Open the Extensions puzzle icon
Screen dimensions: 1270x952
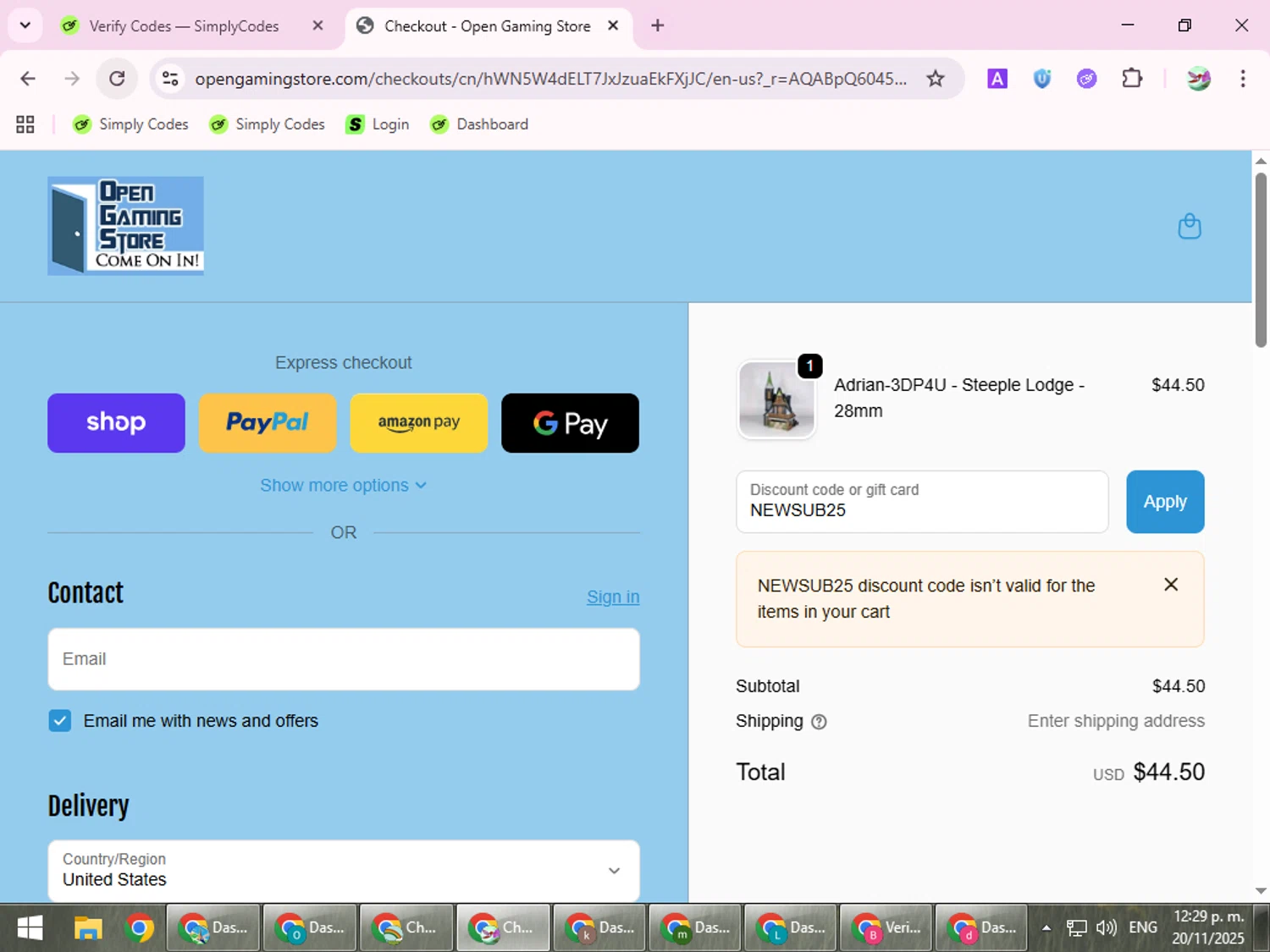[1132, 79]
